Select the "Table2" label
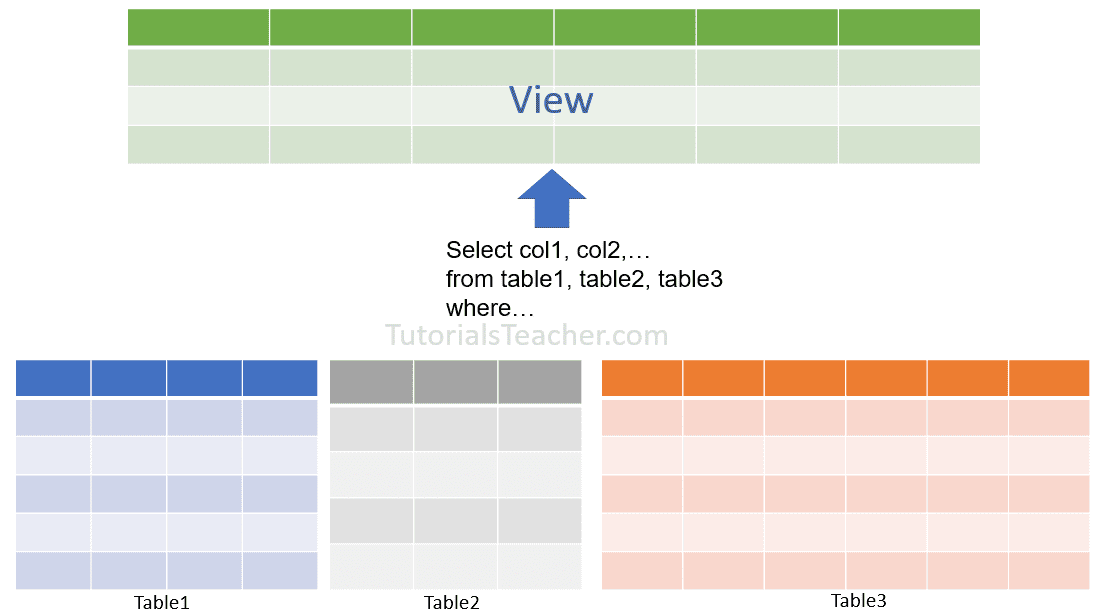Screen dimensions: 1096x616 click(452, 602)
